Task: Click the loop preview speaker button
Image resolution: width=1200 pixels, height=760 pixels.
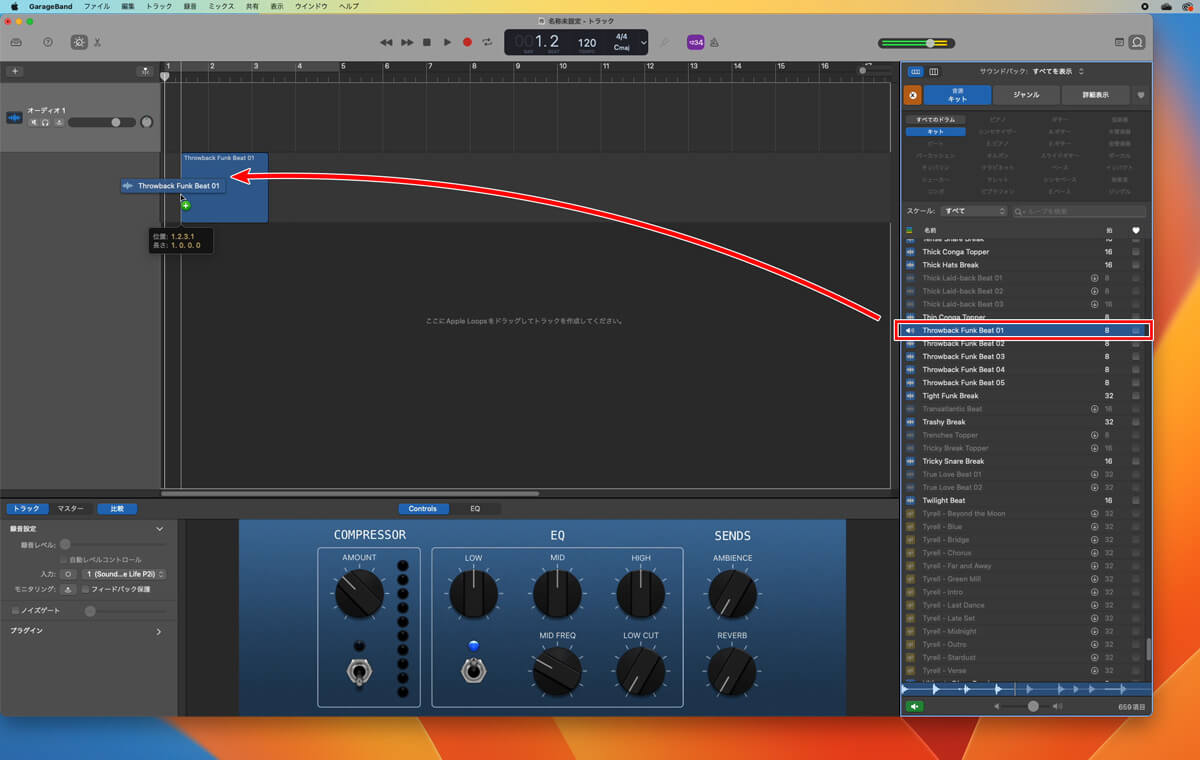Action: pos(913,706)
